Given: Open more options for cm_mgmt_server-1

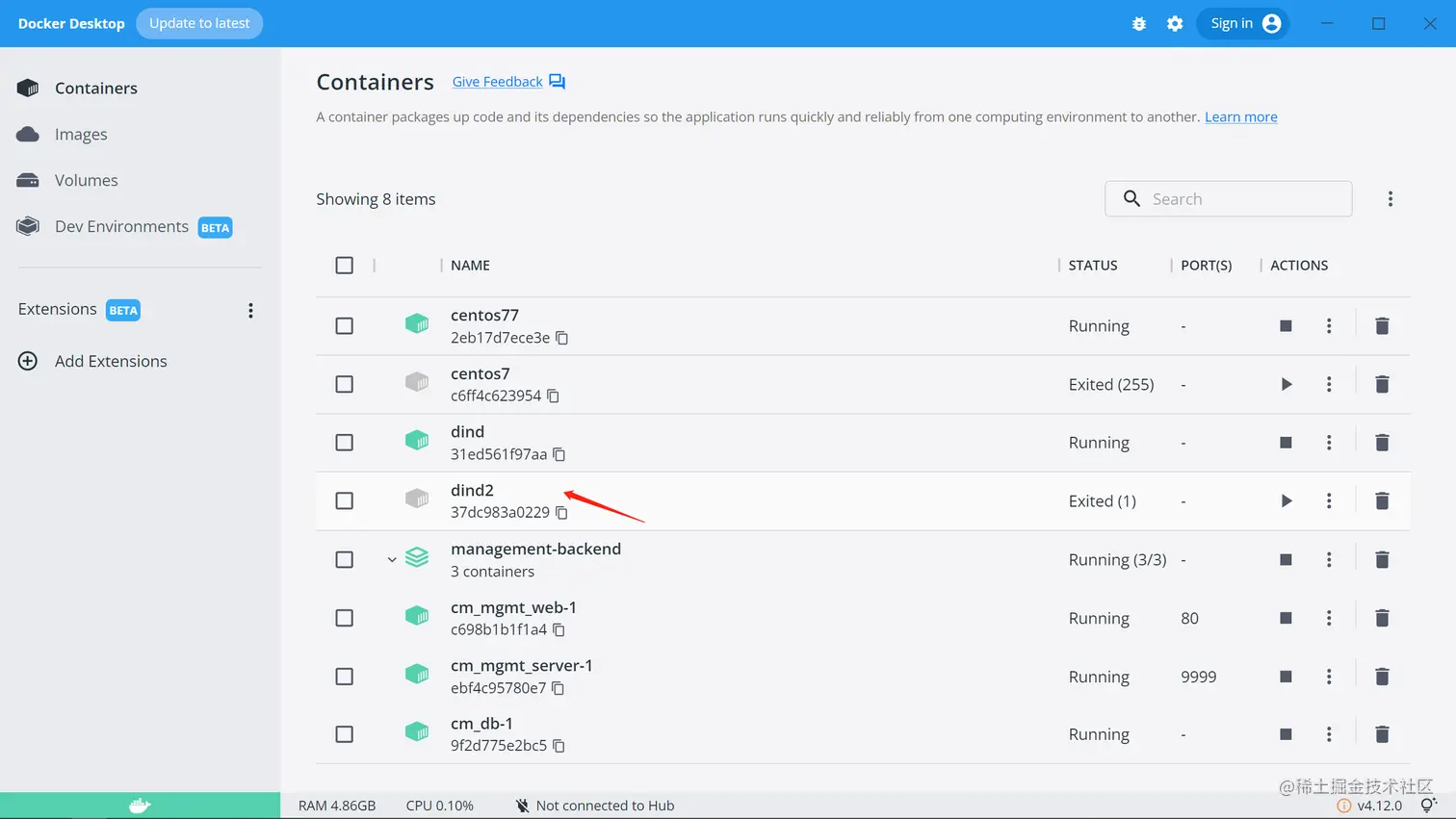Looking at the screenshot, I should (1329, 677).
